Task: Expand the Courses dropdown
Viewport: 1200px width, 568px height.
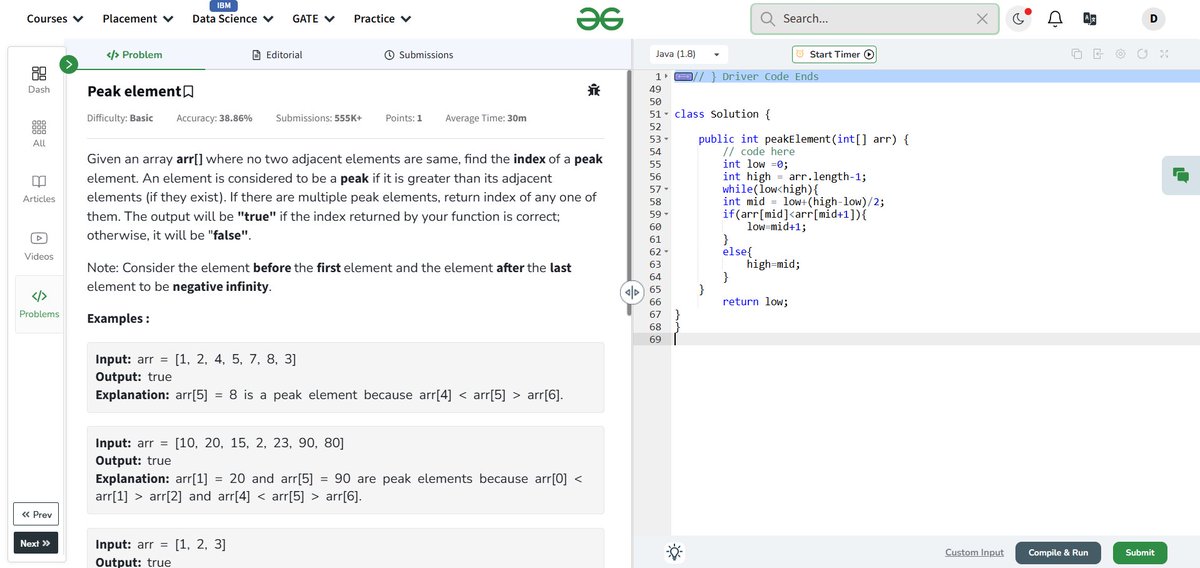Action: coord(55,18)
